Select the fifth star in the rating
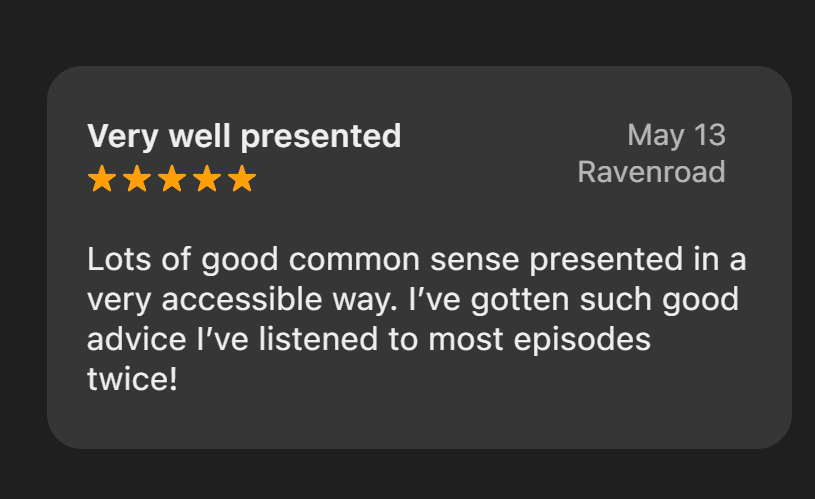 point(242,178)
